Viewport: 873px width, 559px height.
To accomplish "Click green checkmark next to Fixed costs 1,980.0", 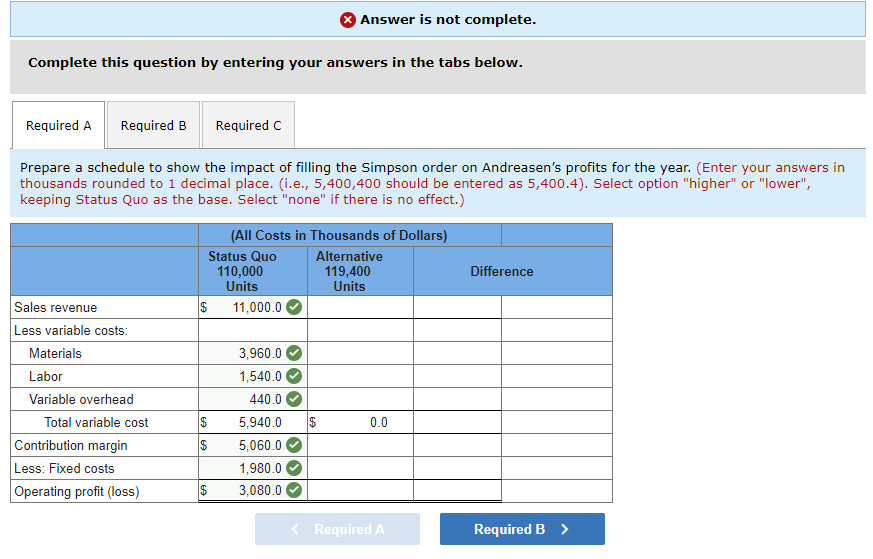I will [294, 468].
